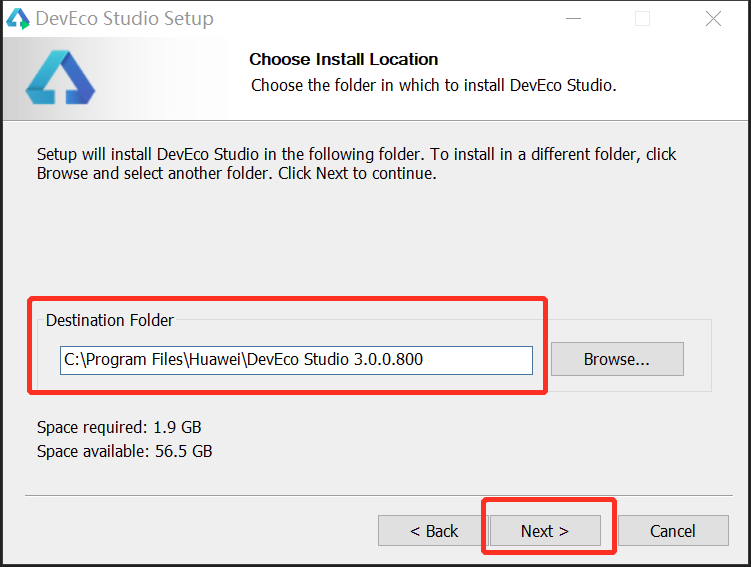
Task: Click the DevEco Studio title bar icon
Action: pos(17,19)
